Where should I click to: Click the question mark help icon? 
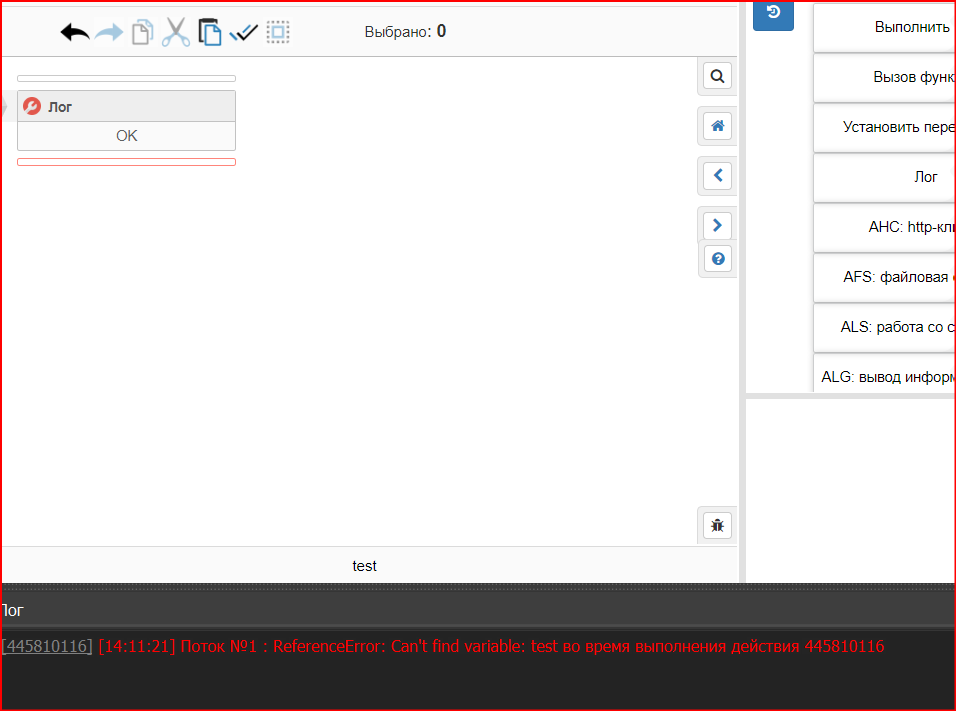pos(717,259)
